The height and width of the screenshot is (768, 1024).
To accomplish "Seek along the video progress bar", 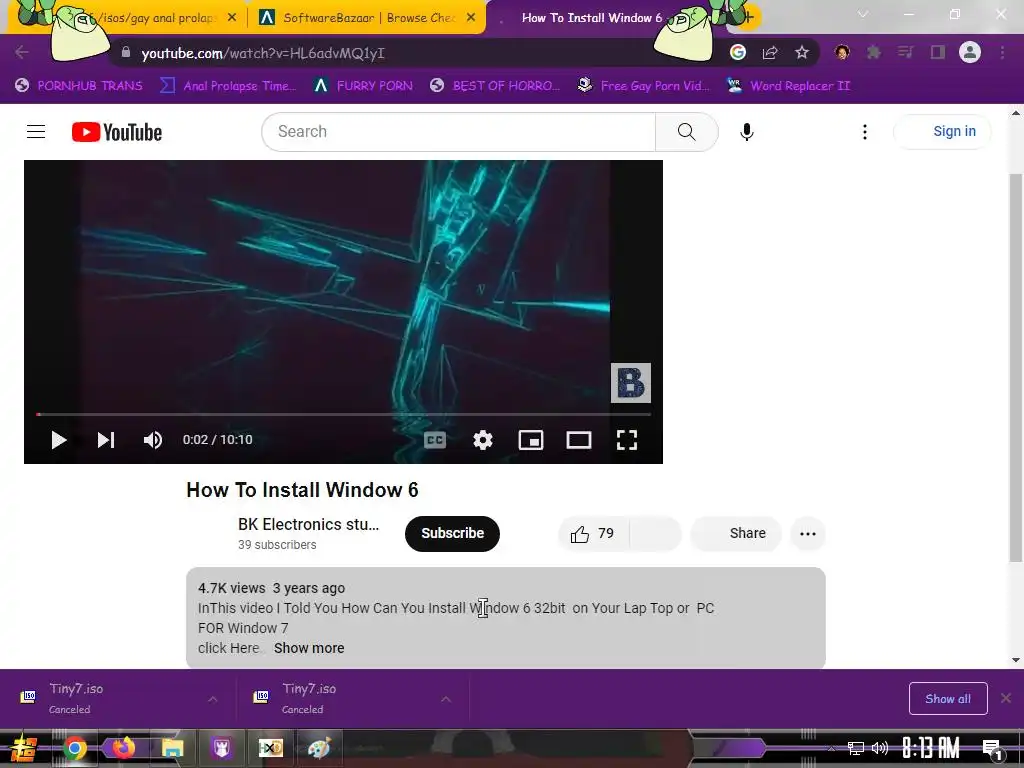I will click(344, 414).
